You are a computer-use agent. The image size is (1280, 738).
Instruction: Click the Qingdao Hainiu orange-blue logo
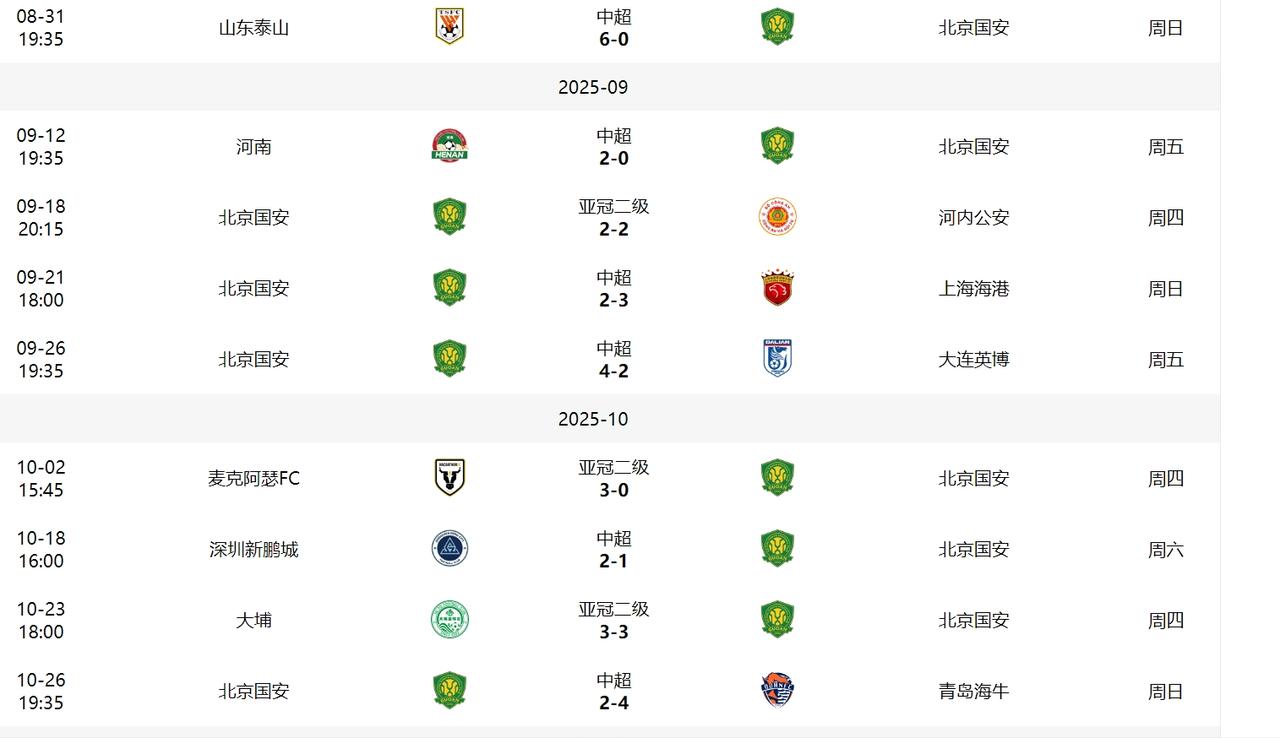[x=777, y=691]
